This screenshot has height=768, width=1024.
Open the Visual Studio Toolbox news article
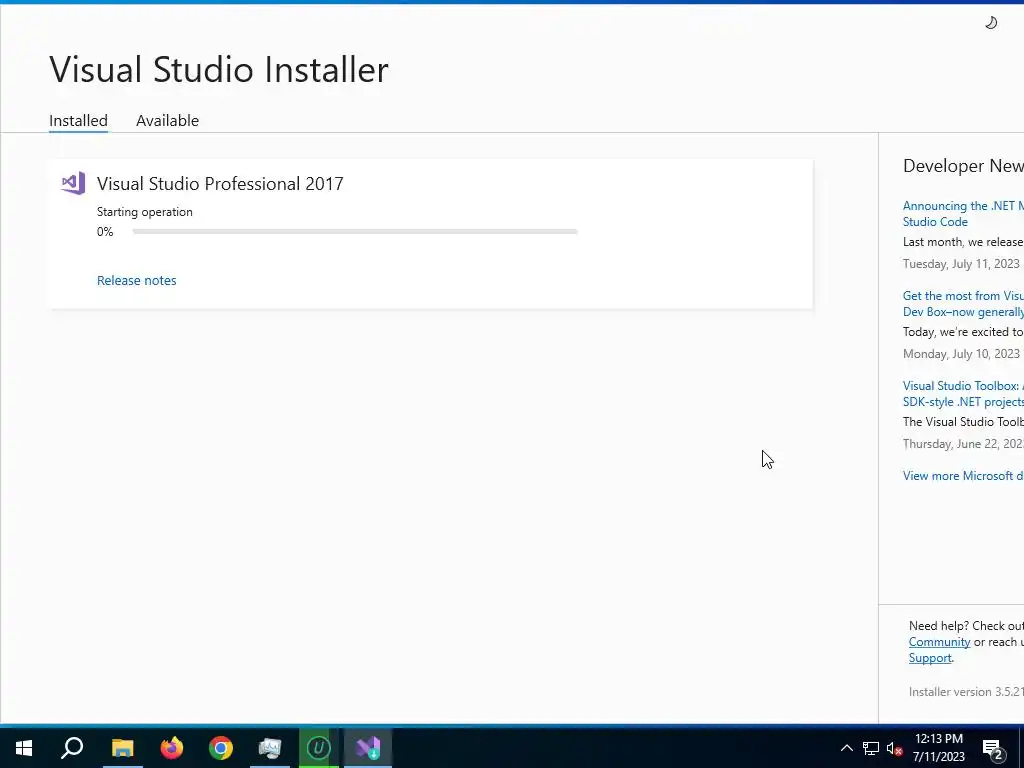coord(963,394)
